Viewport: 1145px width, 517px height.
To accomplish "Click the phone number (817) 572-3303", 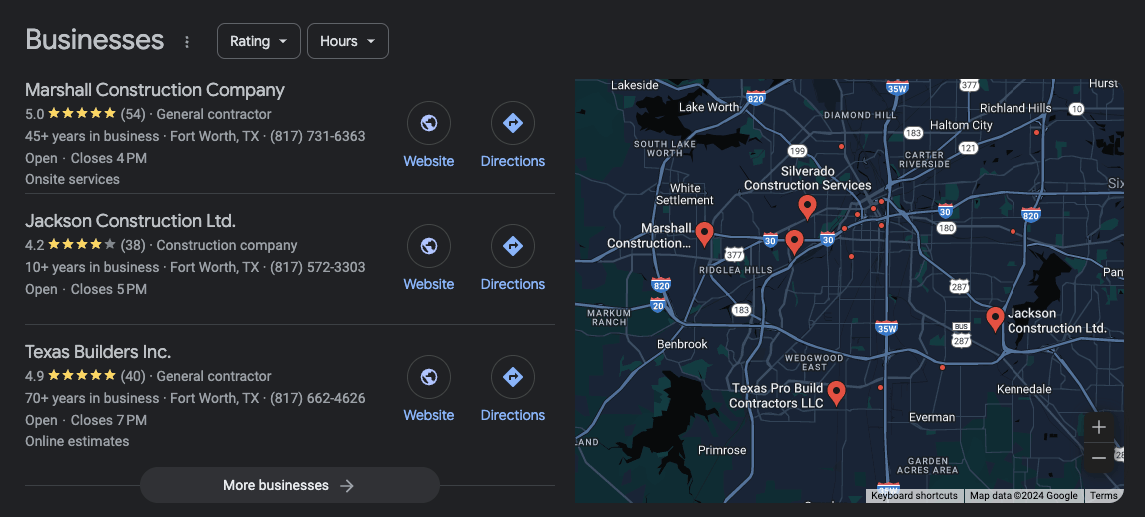I will [318, 267].
